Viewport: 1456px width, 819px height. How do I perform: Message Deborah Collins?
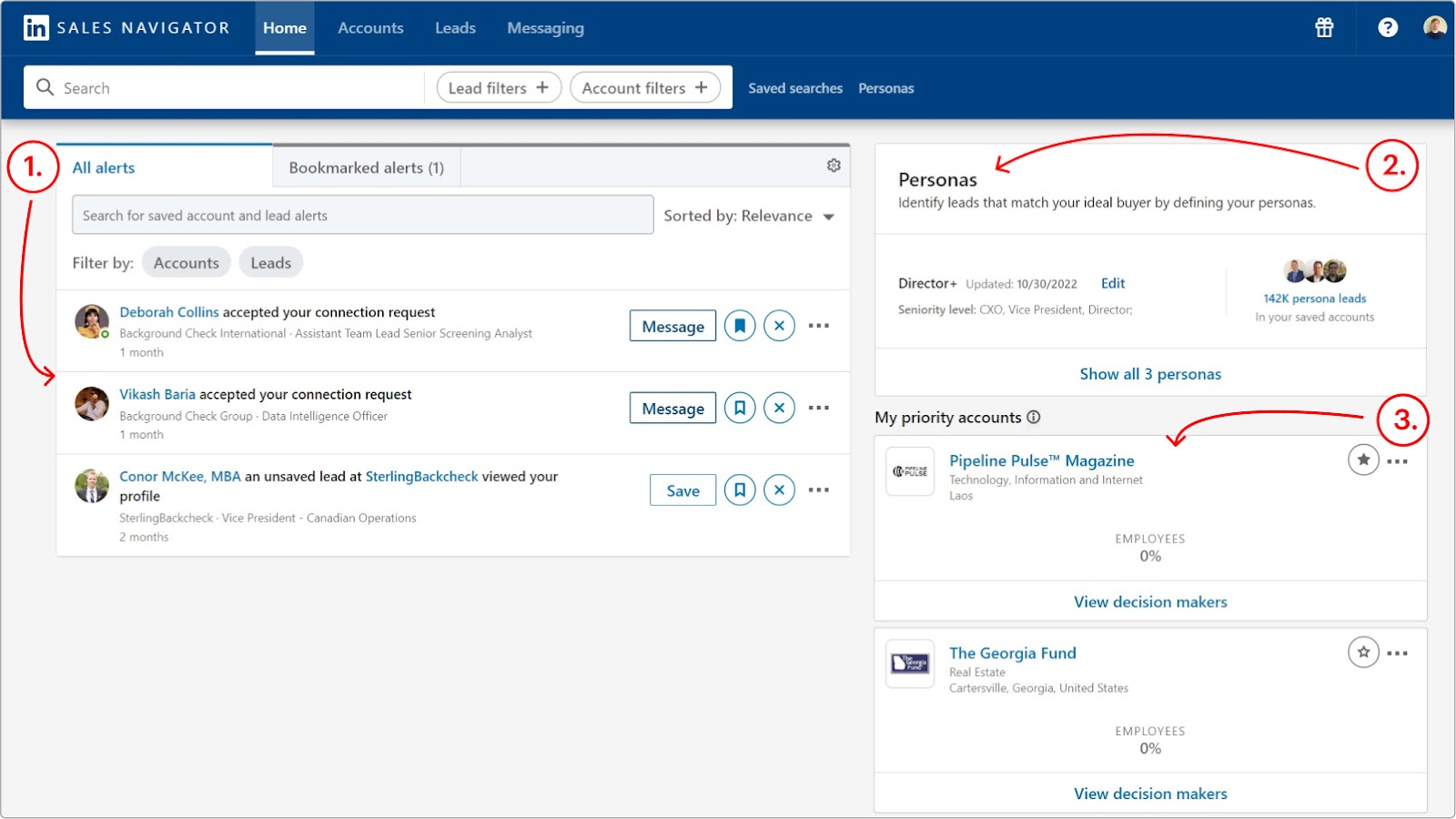pos(672,326)
